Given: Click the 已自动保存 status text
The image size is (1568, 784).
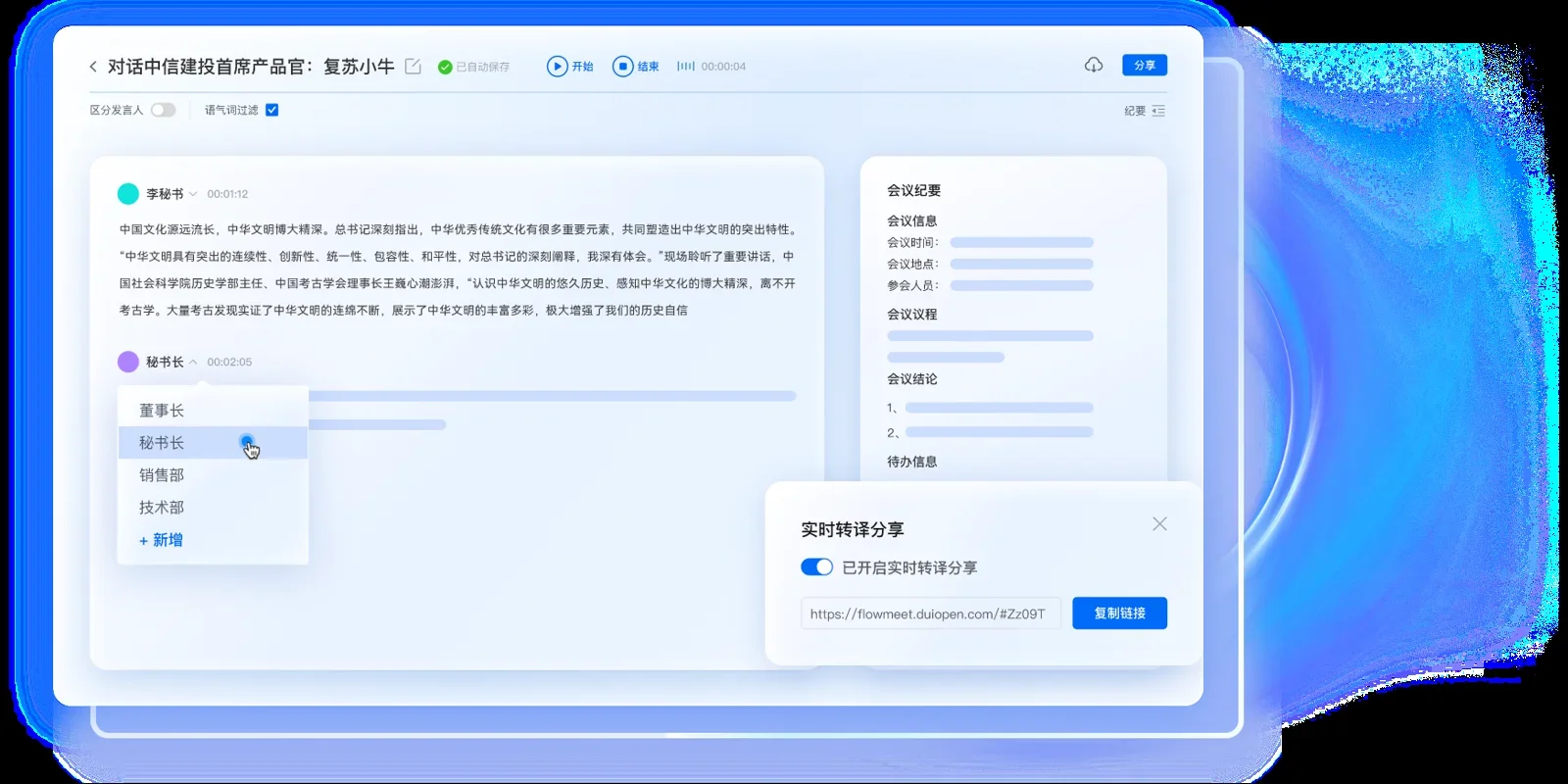Looking at the screenshot, I should [483, 67].
